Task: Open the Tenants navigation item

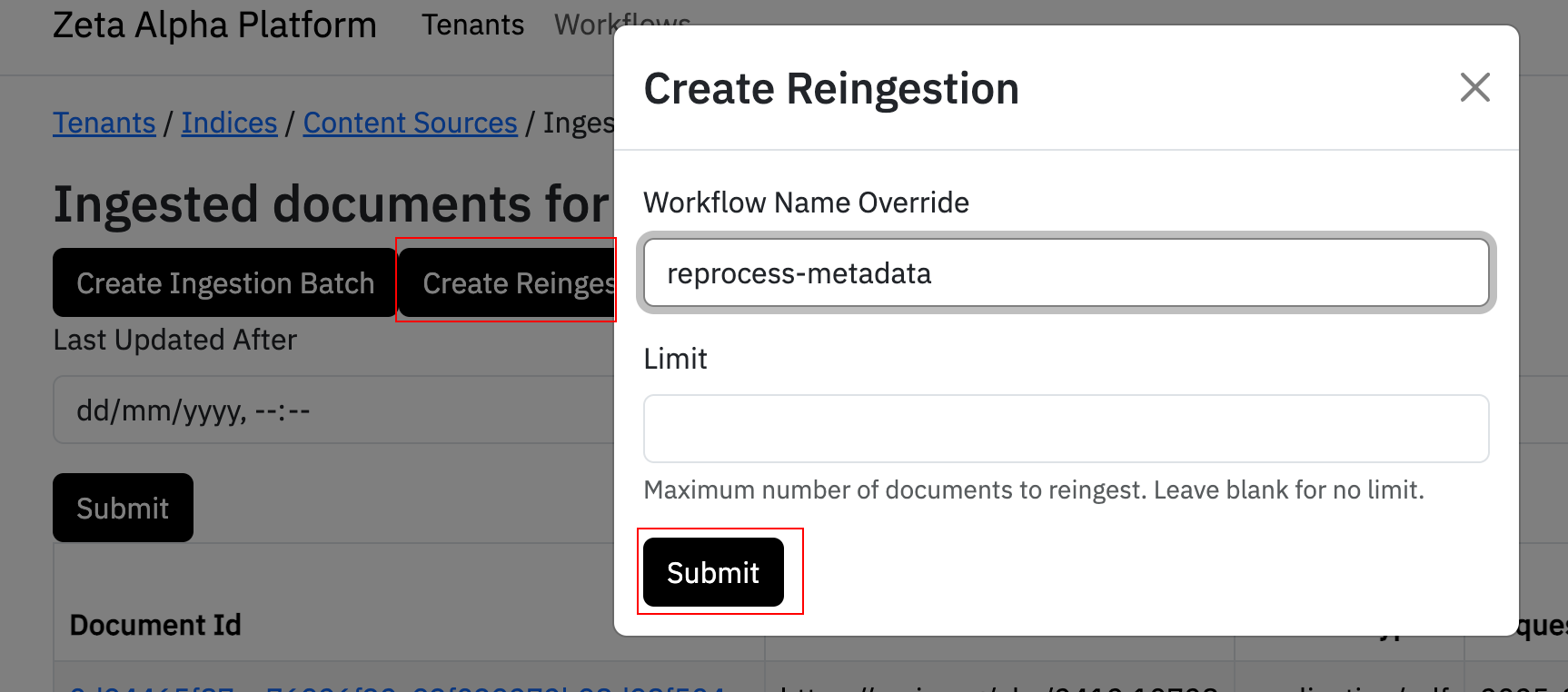Action: pos(472,25)
